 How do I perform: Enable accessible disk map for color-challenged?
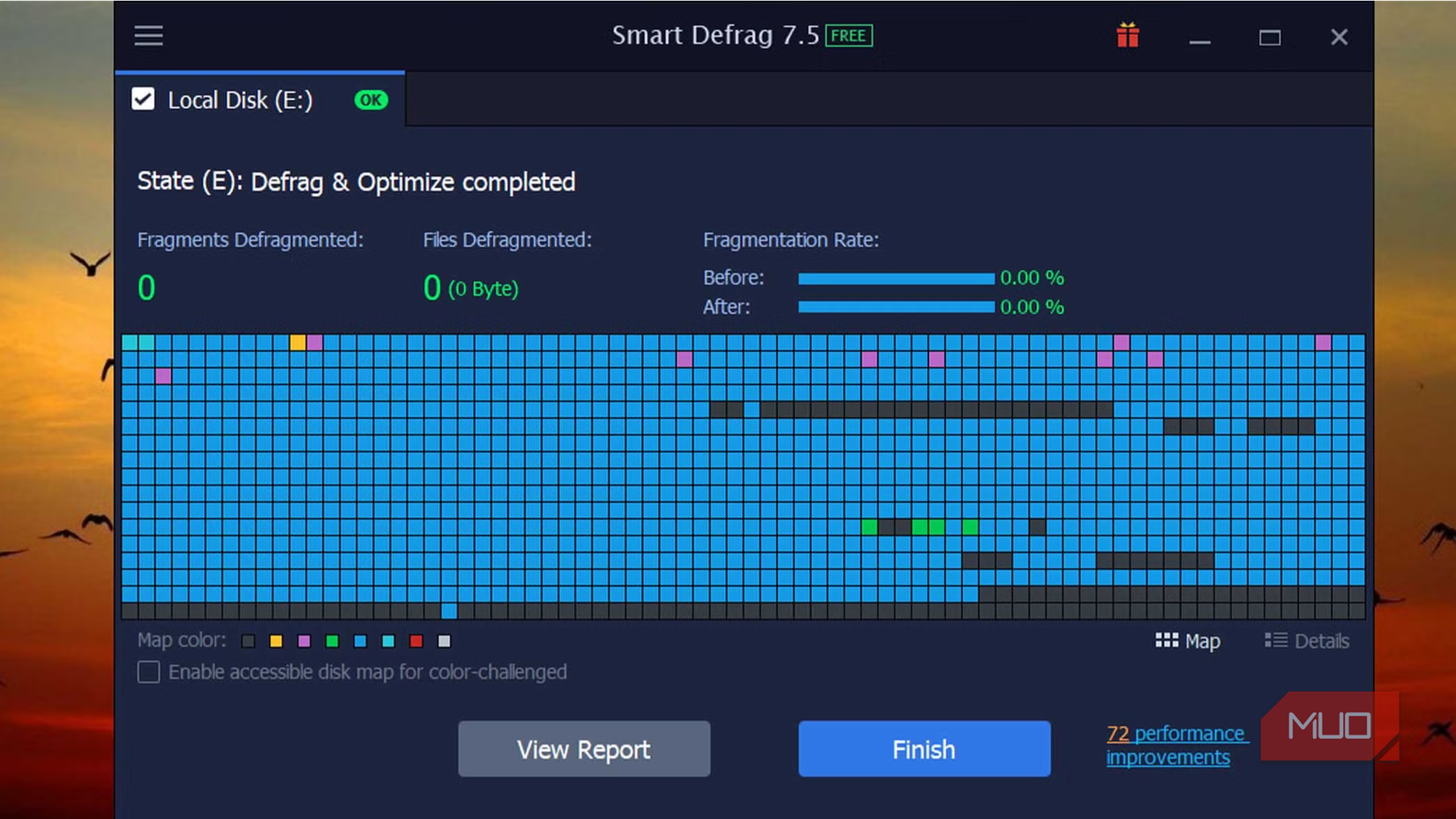(x=148, y=672)
